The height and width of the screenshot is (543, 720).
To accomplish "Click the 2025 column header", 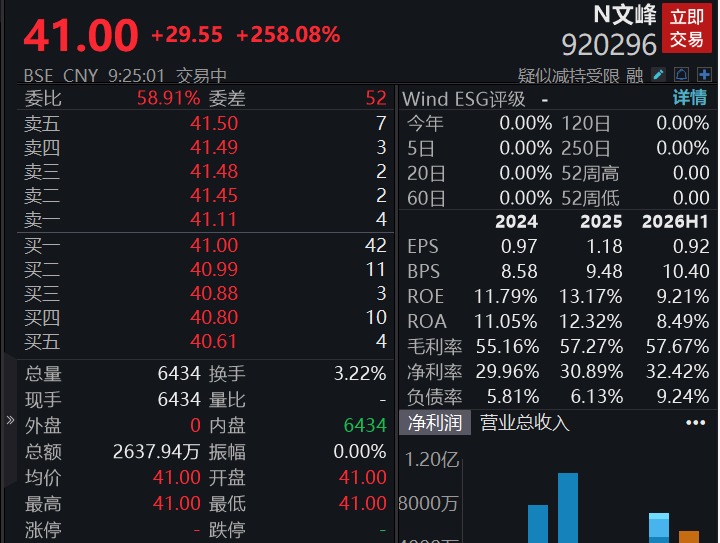I will tap(601, 222).
